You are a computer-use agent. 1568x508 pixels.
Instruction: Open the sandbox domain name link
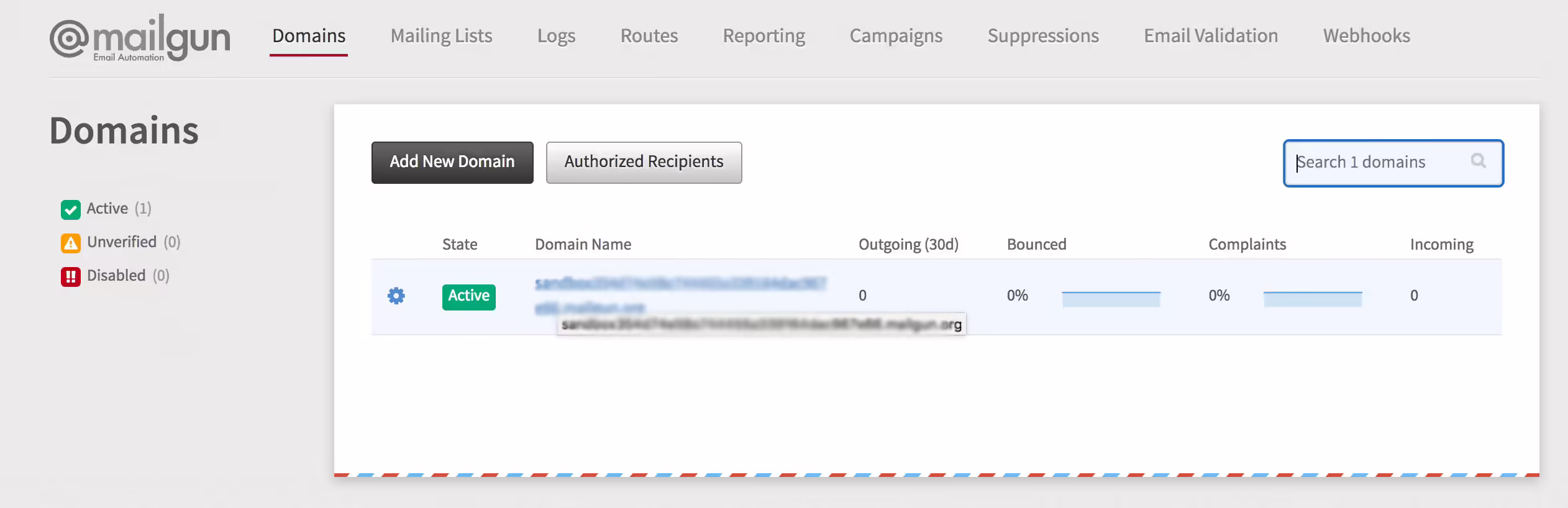click(680, 284)
